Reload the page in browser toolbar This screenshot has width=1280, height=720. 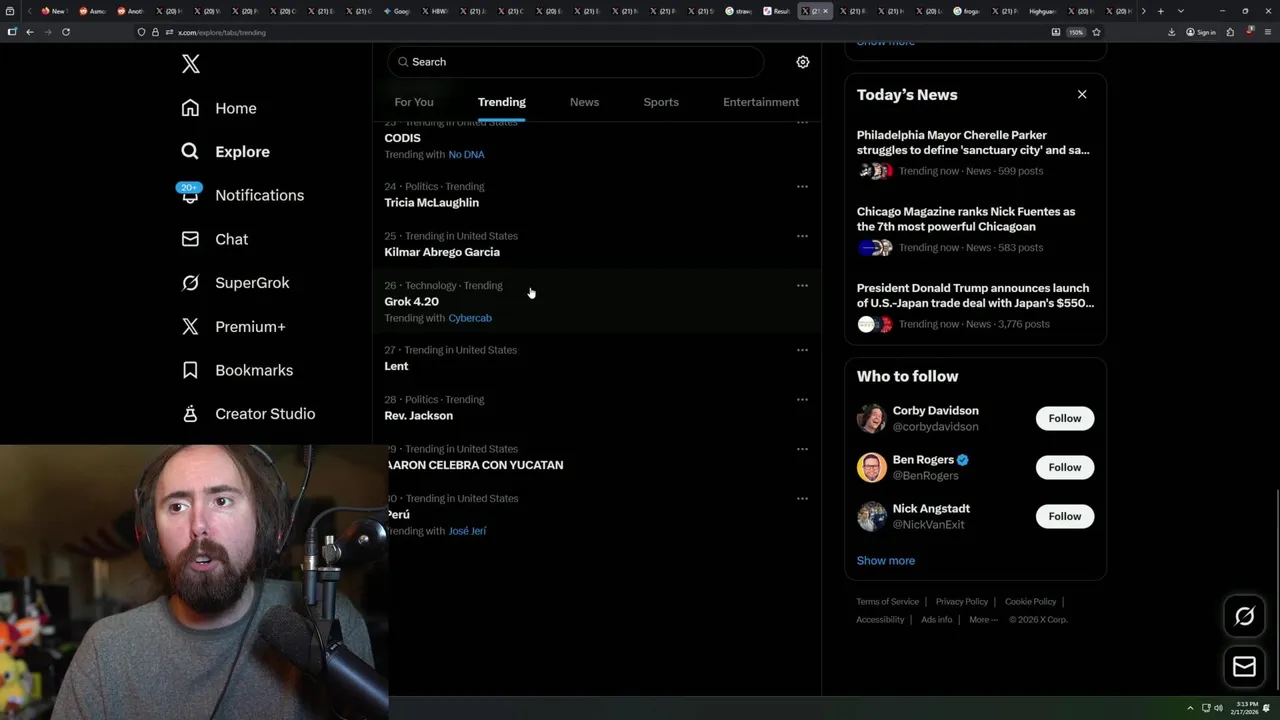[66, 32]
